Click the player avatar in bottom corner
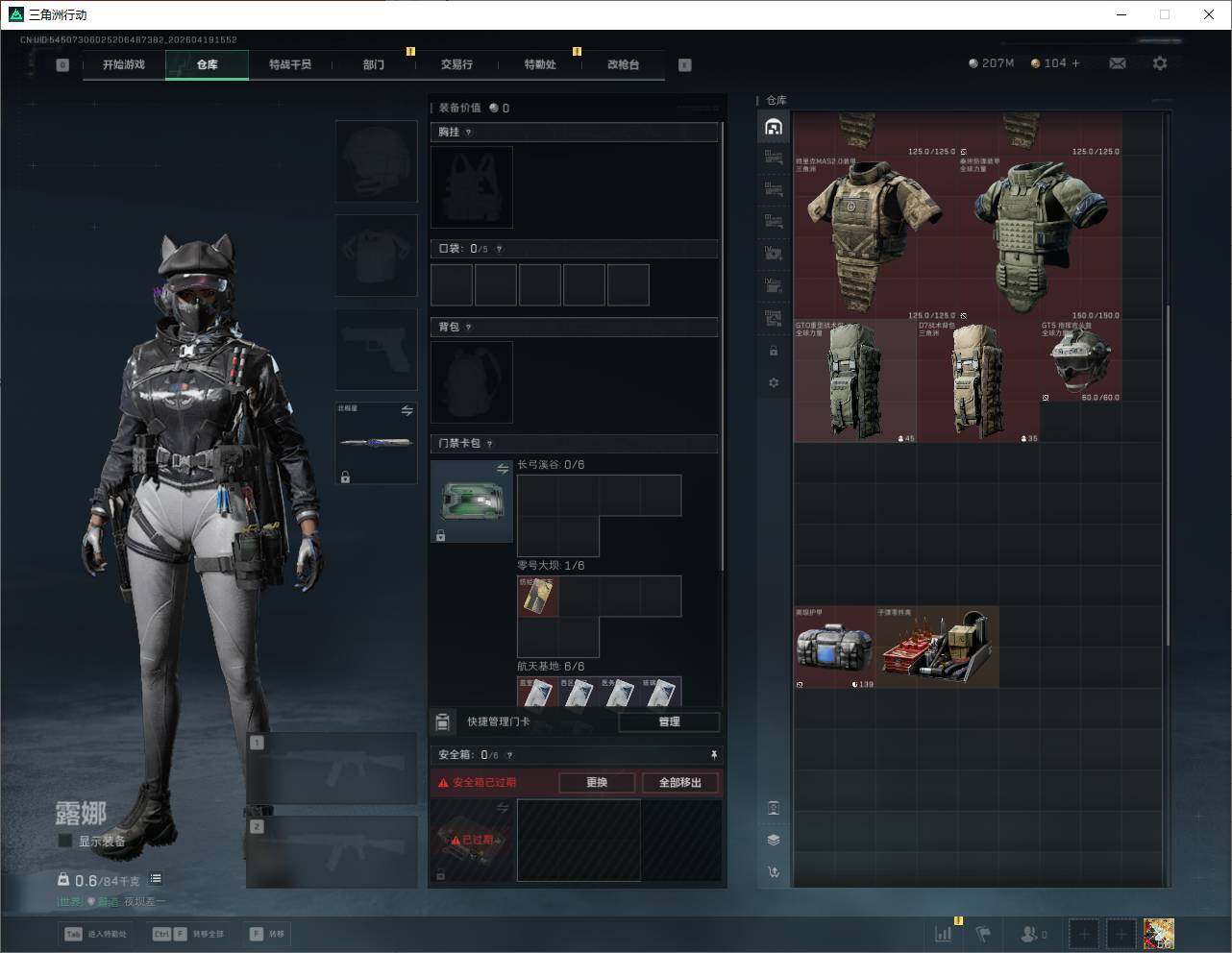Image resolution: width=1232 pixels, height=953 pixels. pos(1159,934)
